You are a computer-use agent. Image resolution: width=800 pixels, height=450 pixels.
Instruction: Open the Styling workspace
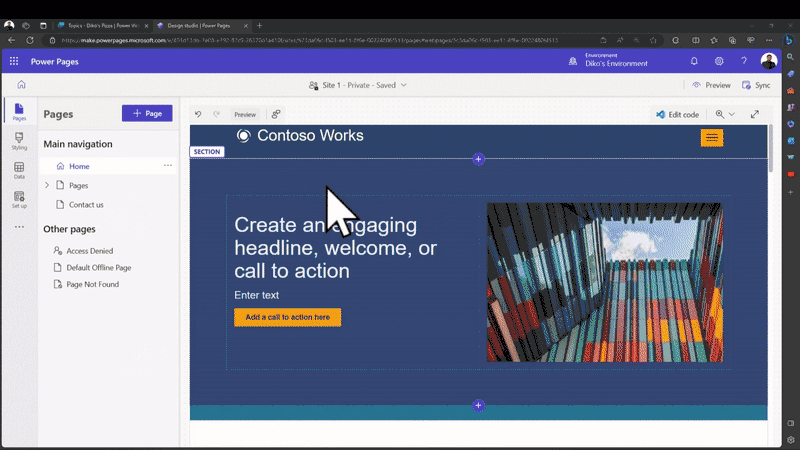[19, 141]
